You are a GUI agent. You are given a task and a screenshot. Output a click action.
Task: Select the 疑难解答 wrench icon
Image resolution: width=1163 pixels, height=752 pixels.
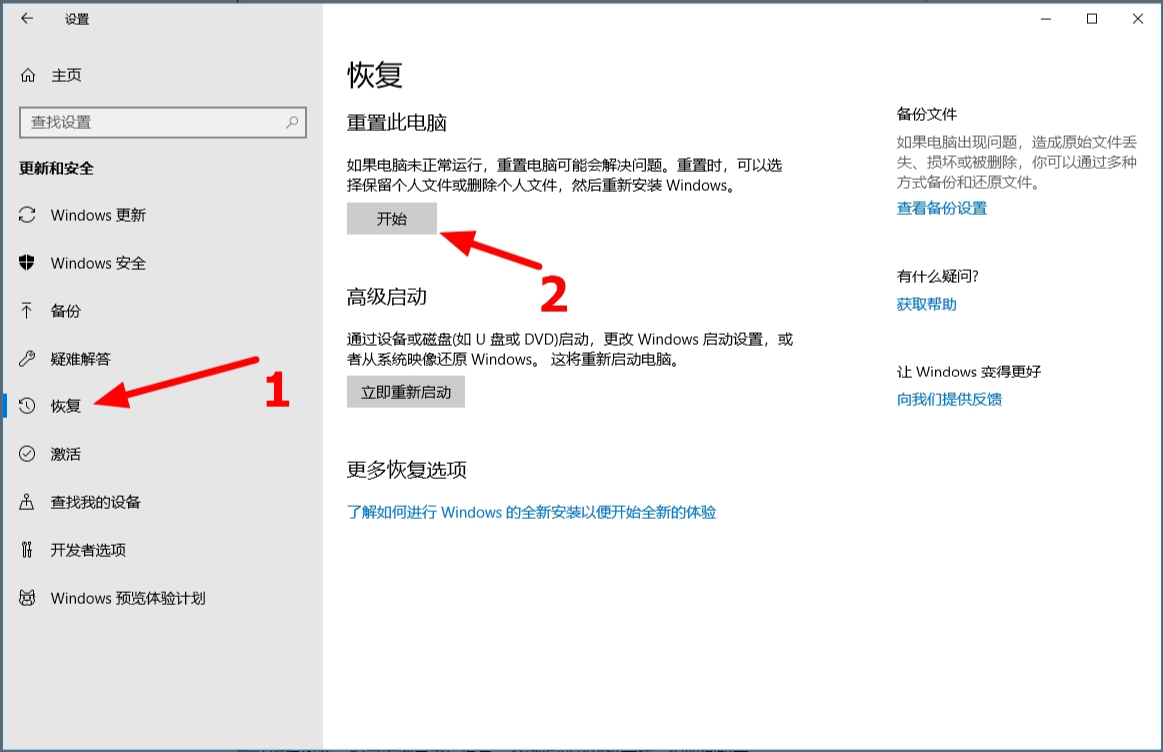coord(25,359)
